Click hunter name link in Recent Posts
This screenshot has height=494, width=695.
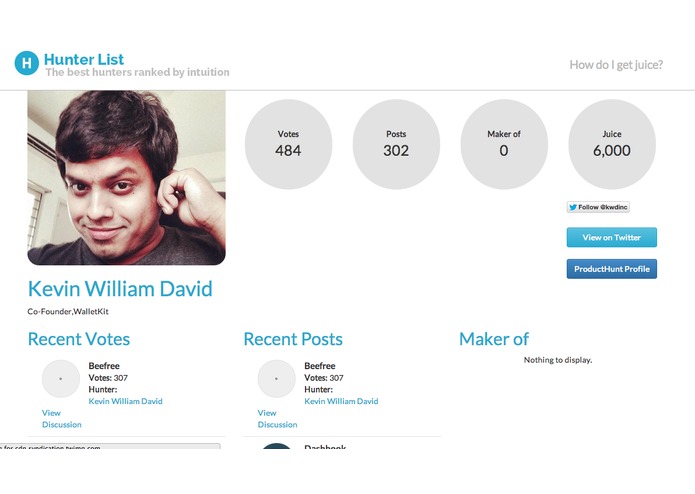pos(341,401)
